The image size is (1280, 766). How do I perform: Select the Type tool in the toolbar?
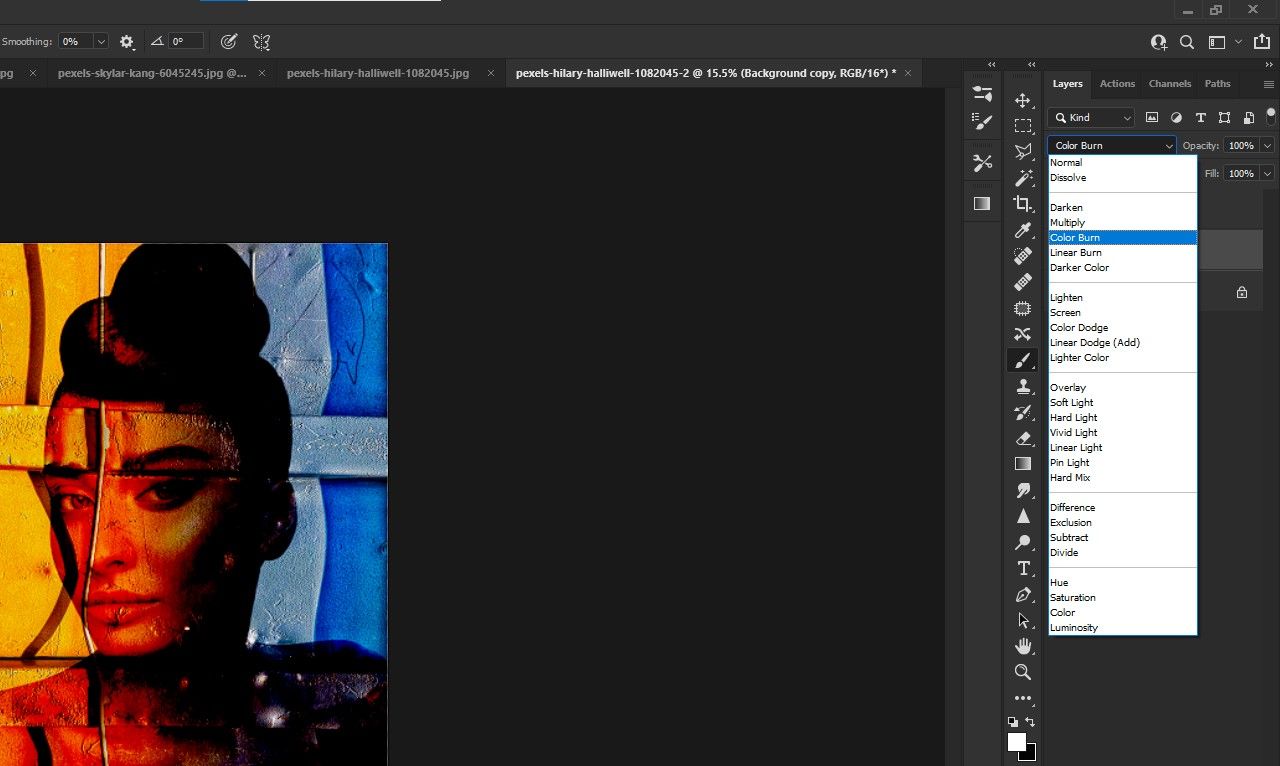pos(1023,568)
